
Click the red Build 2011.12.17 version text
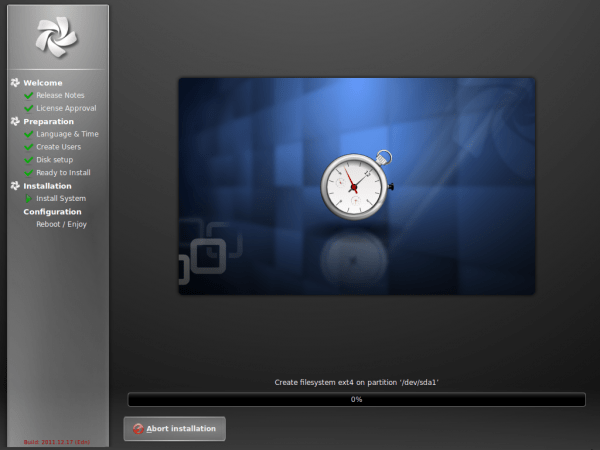click(57, 442)
